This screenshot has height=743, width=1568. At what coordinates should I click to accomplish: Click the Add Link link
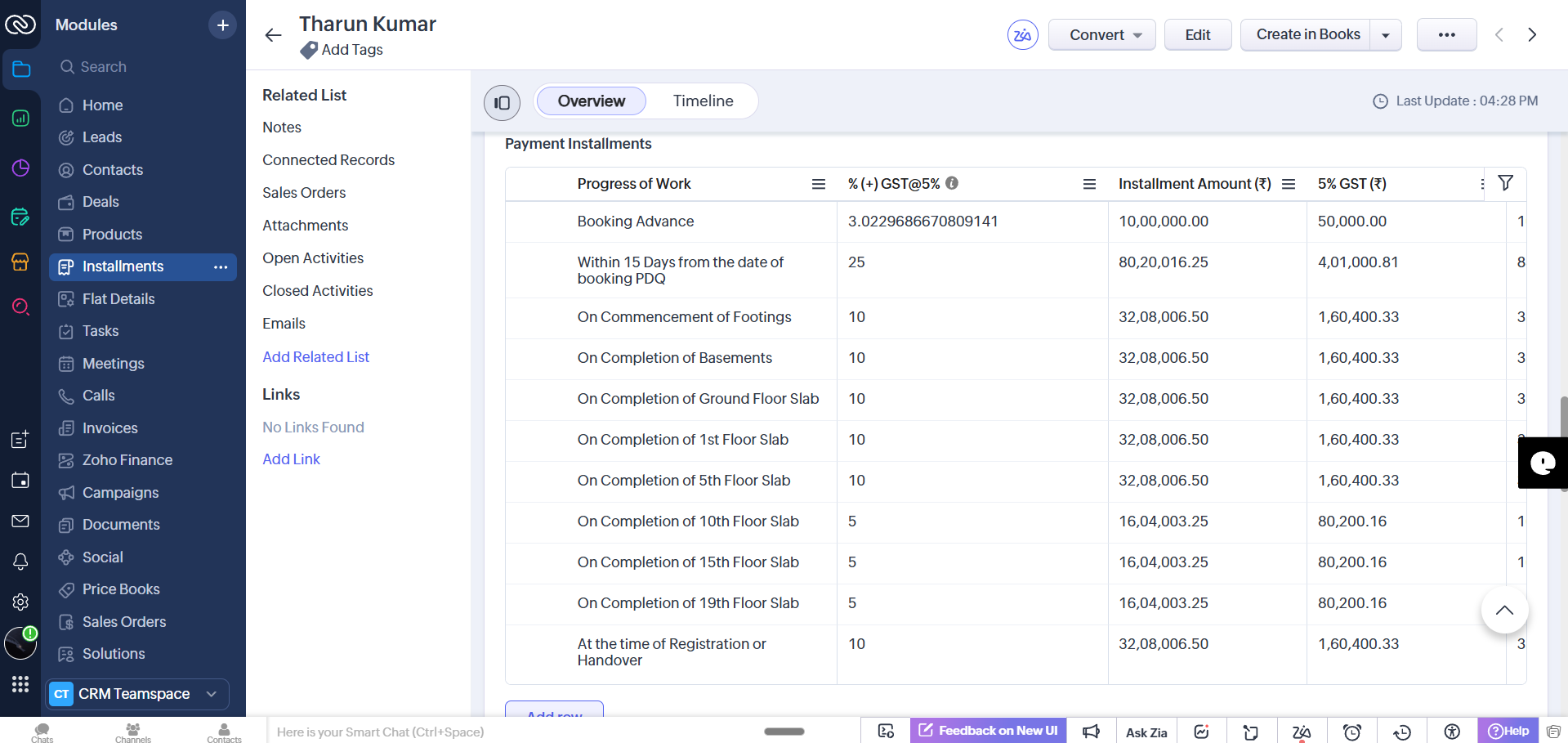click(x=291, y=459)
